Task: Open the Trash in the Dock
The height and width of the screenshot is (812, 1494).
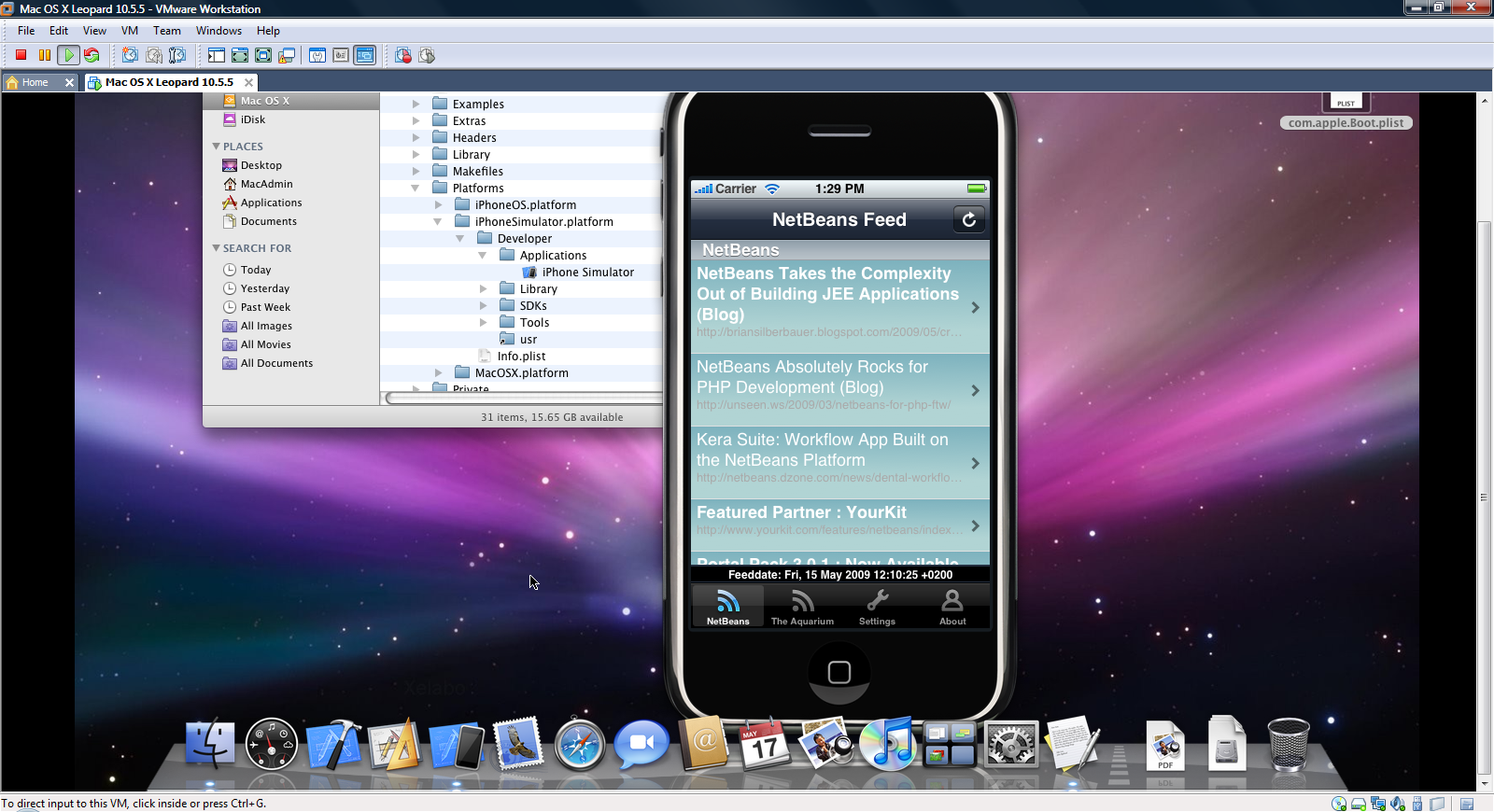Action: (1289, 744)
